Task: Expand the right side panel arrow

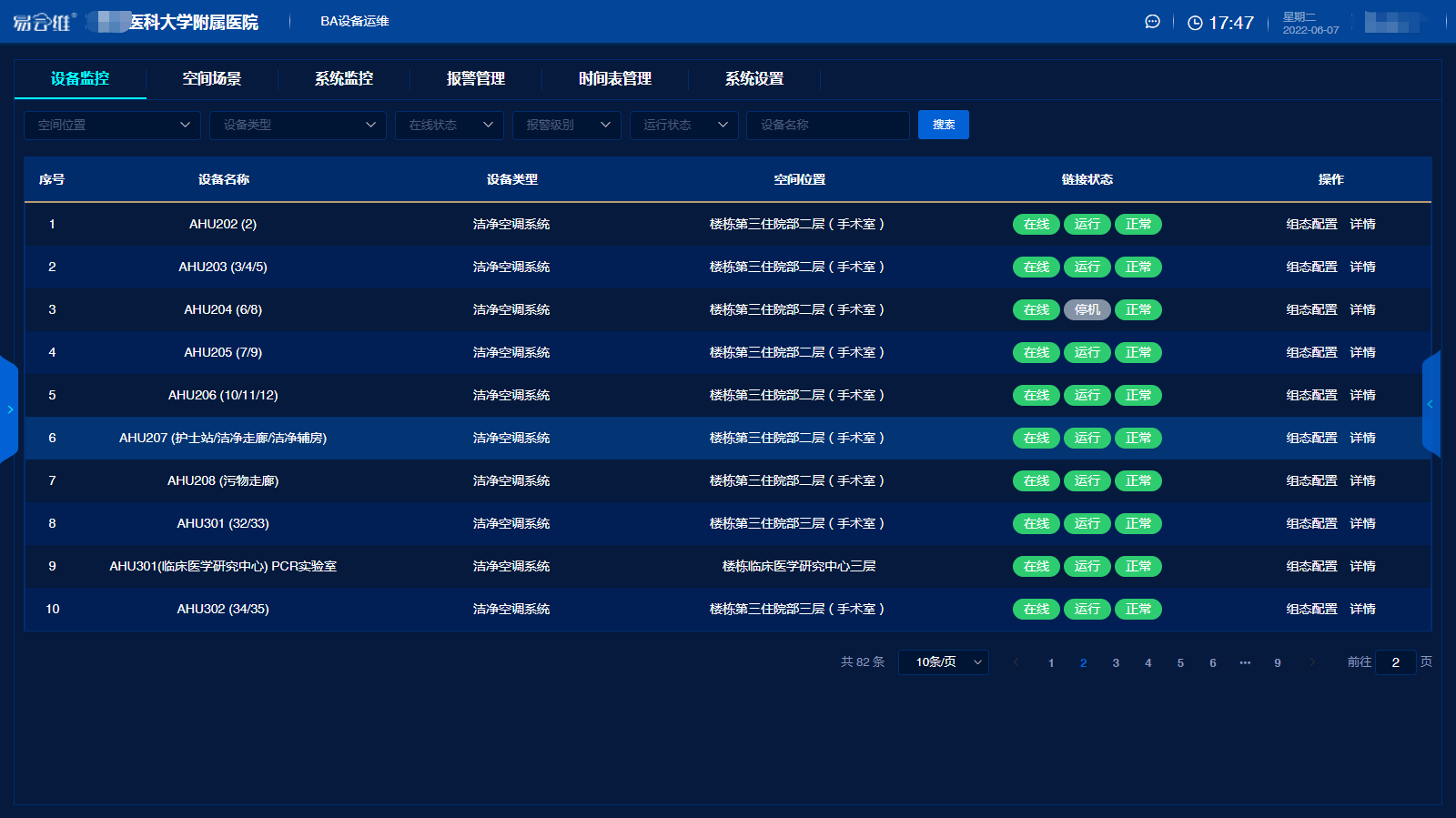Action: (x=1431, y=404)
